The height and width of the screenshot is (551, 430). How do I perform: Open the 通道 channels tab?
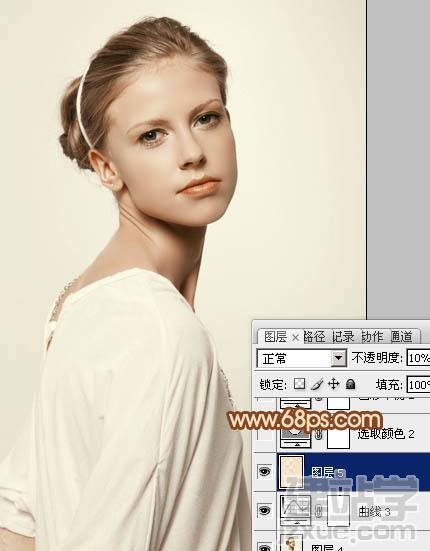(402, 337)
